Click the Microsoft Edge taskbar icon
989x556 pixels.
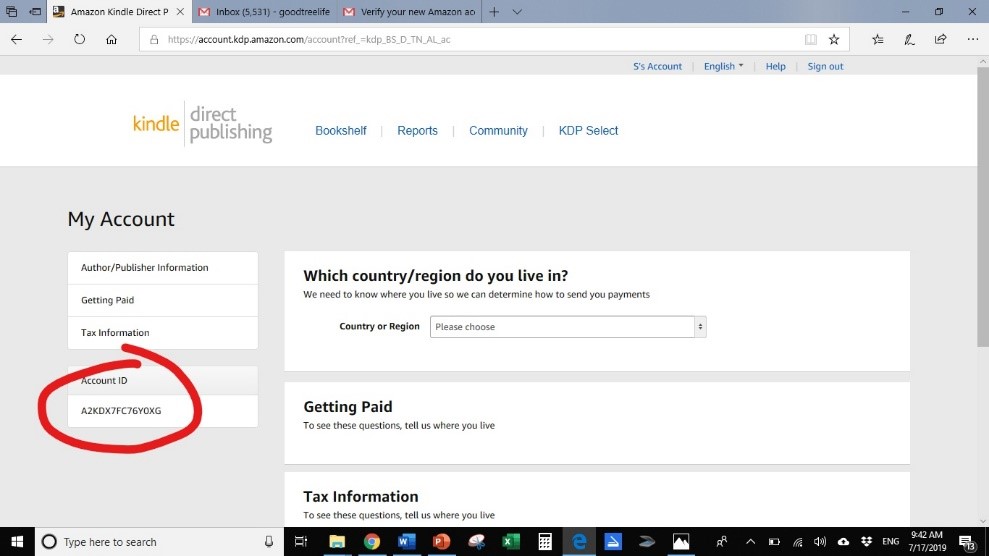579,542
